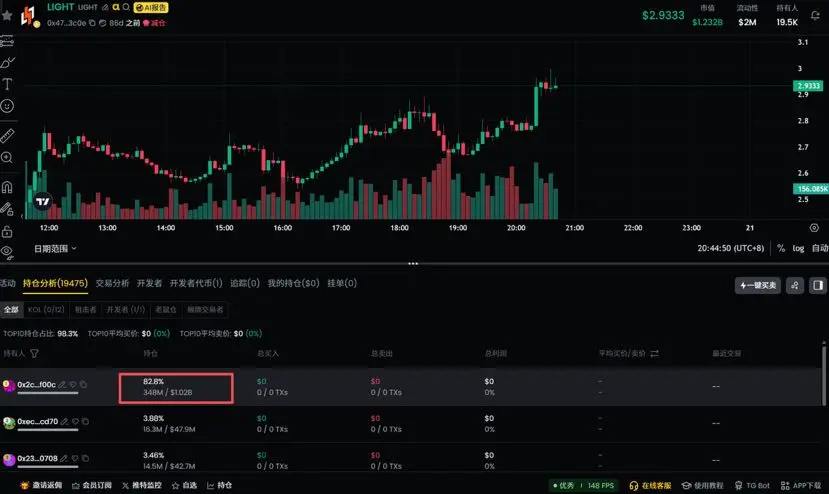Open the 挂单(0) tab
The image size is (829, 494).
pos(342,283)
